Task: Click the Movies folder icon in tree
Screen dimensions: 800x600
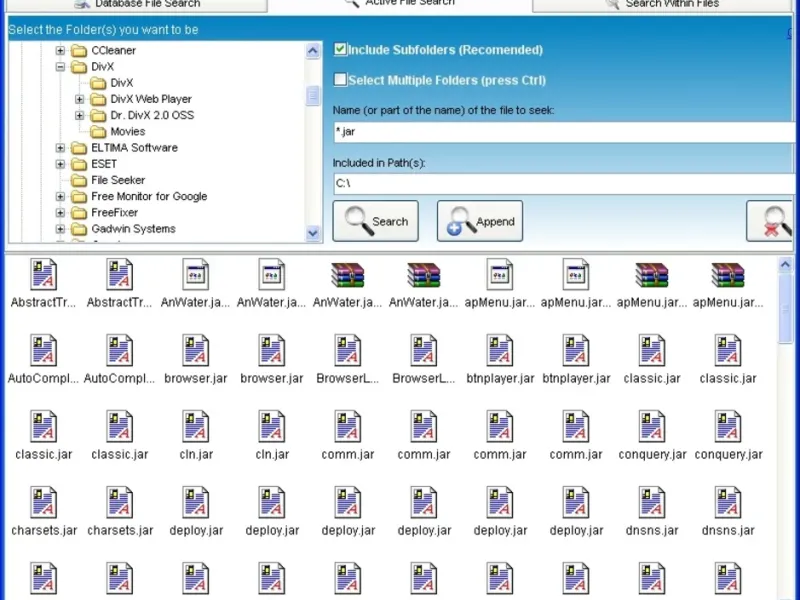Action: [98, 132]
